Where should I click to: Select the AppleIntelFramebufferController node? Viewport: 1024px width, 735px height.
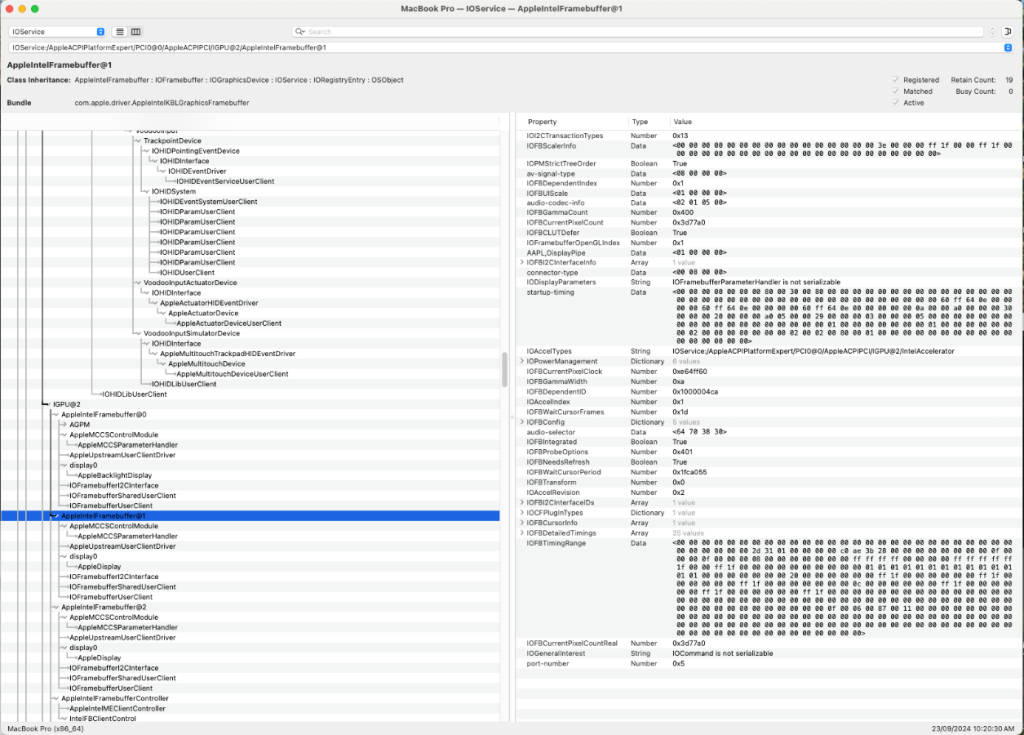[114, 698]
